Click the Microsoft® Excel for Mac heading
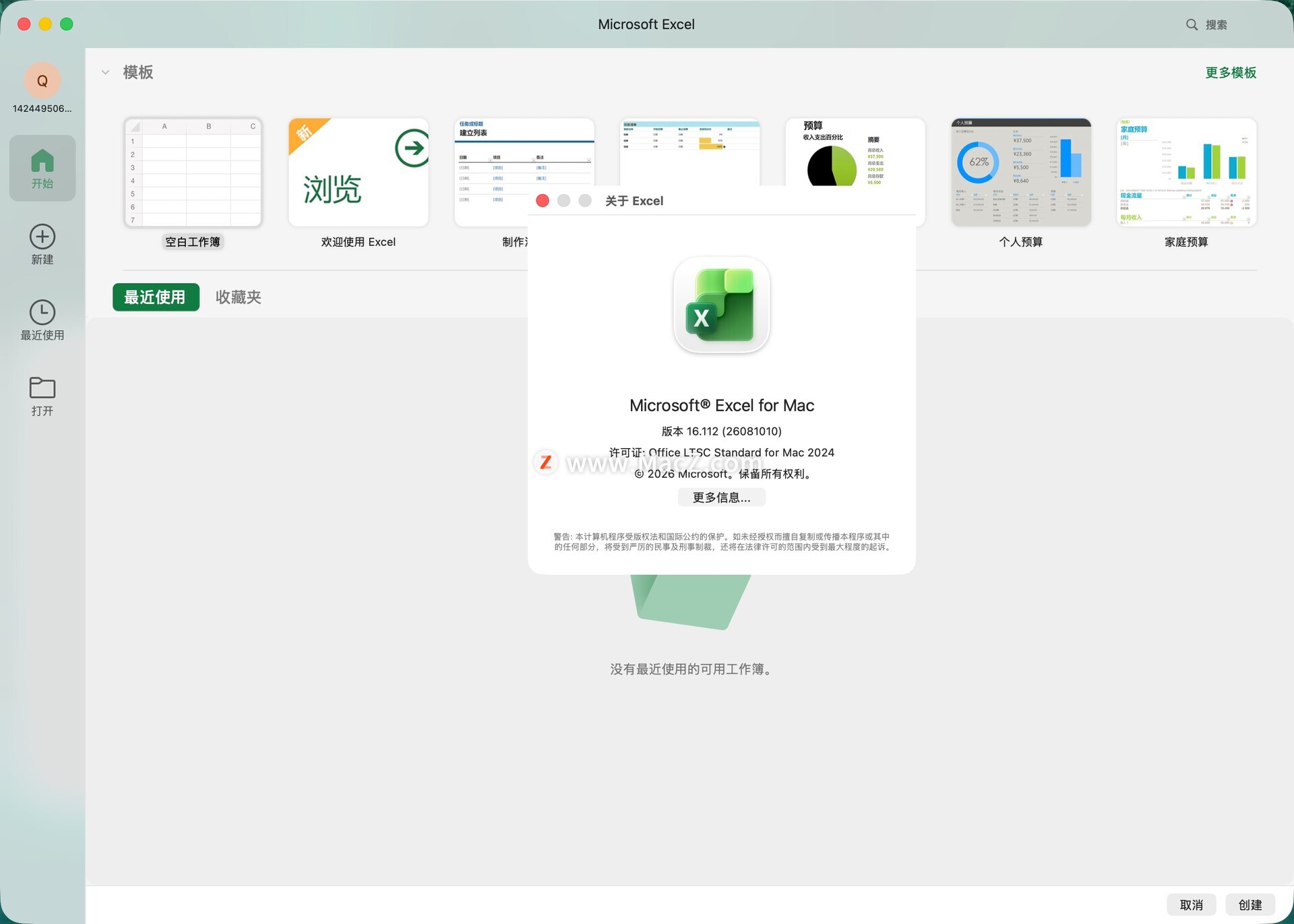The width and height of the screenshot is (1294, 924). [x=721, y=406]
